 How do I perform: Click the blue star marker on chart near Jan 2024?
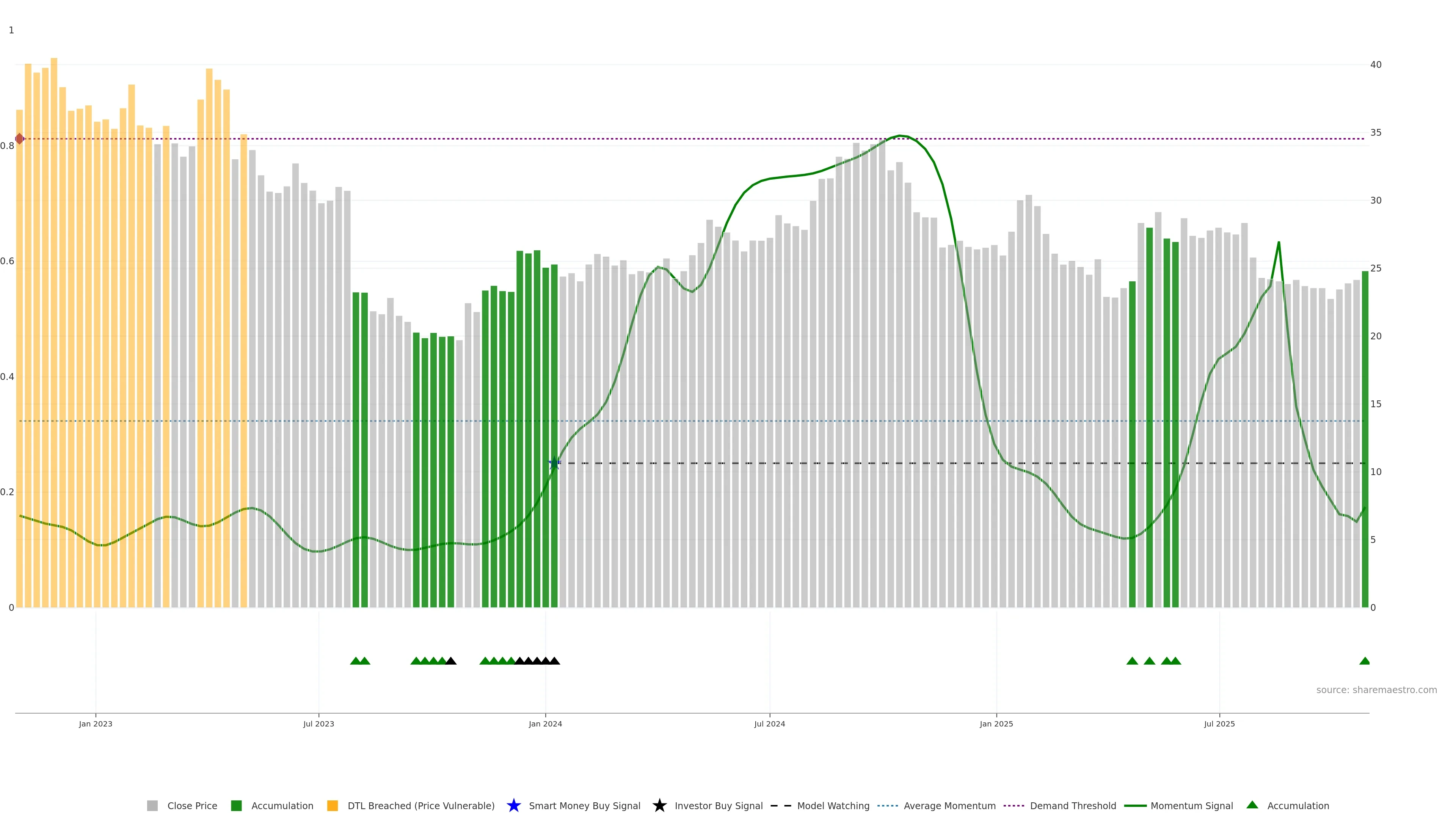tap(554, 463)
